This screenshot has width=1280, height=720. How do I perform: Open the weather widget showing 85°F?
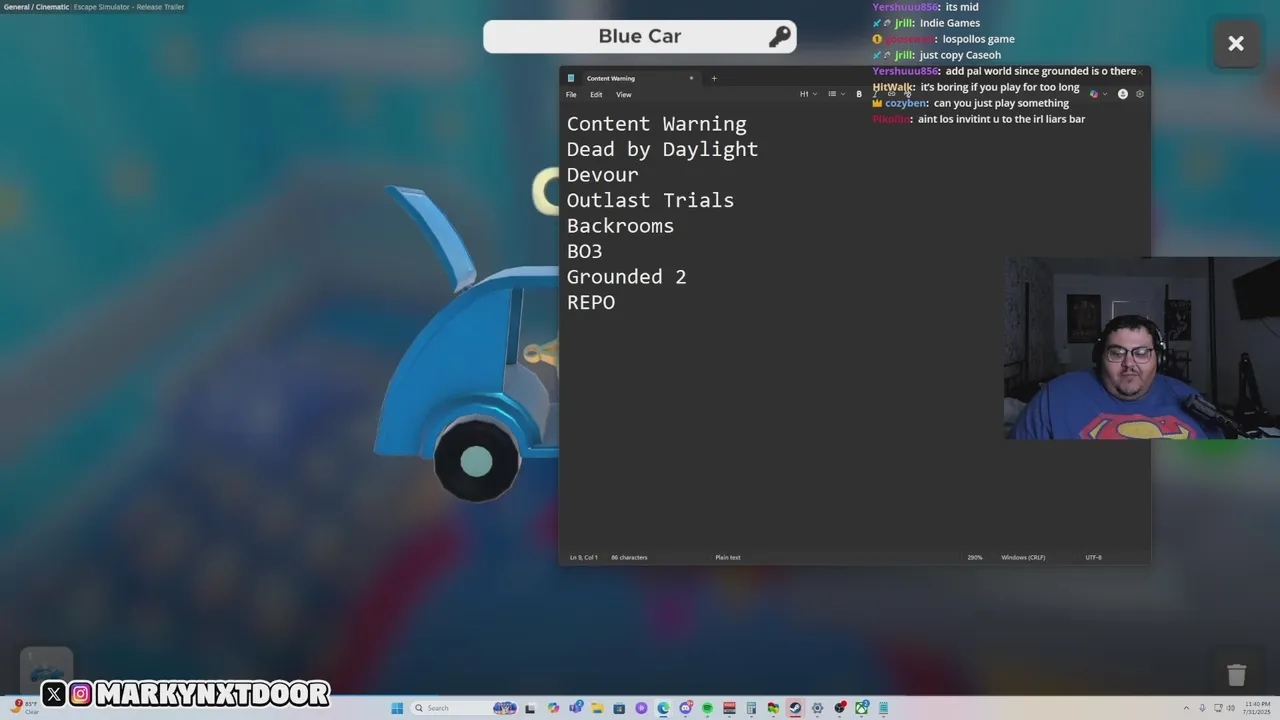(26, 708)
